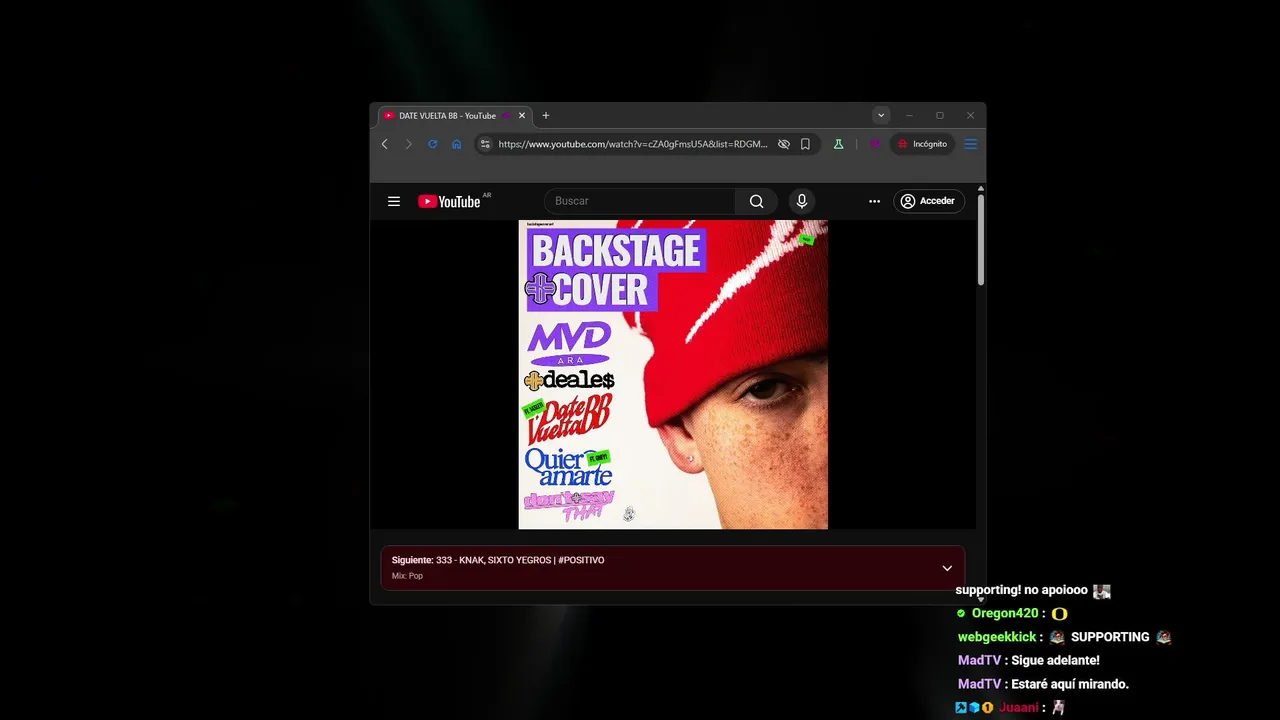Screen dimensions: 1280x720
Task: Click the YouTube search magnifier button
Action: coord(756,201)
